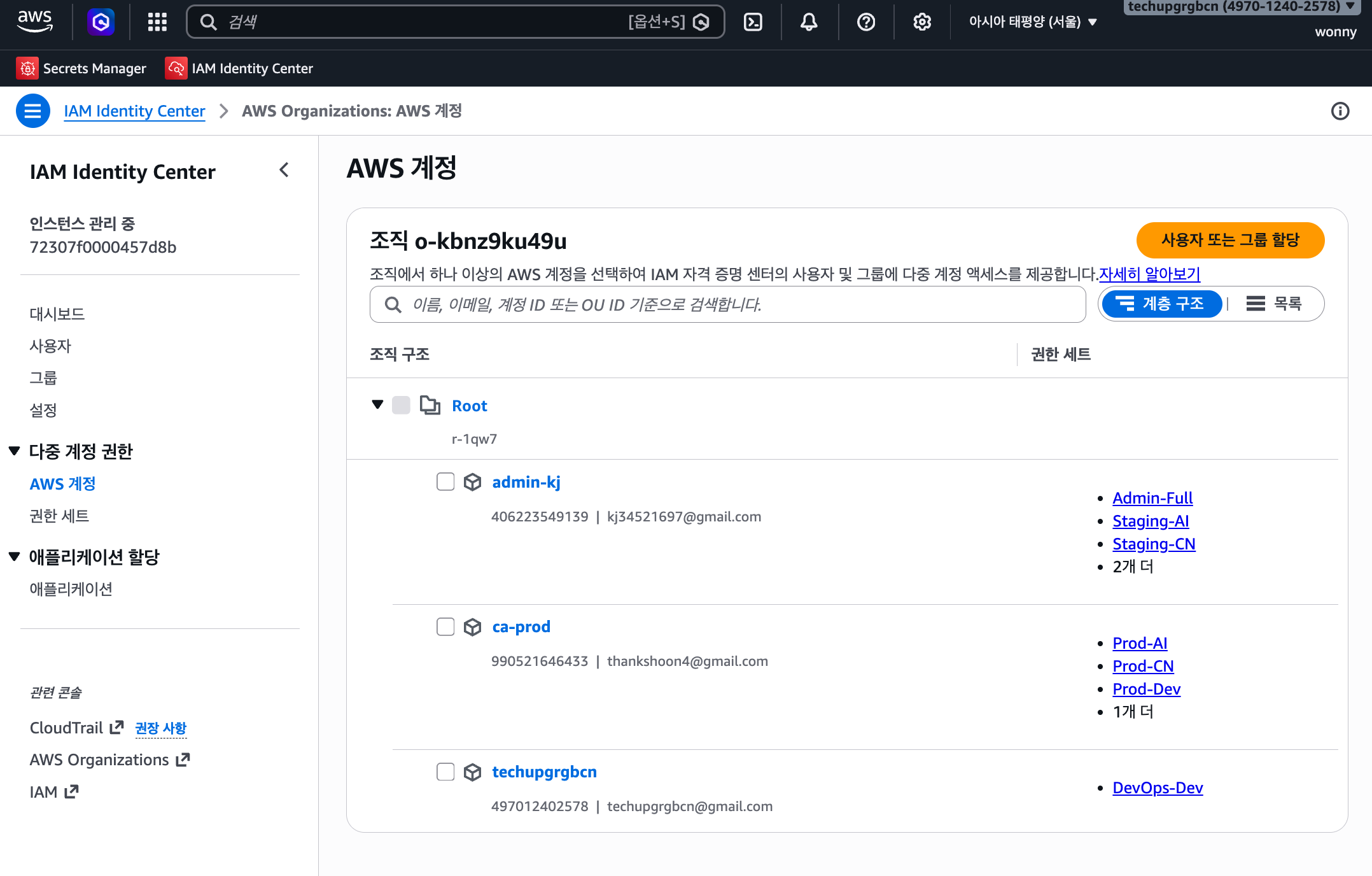Click the info panel icon at right
The image size is (1372, 876).
(x=1340, y=111)
